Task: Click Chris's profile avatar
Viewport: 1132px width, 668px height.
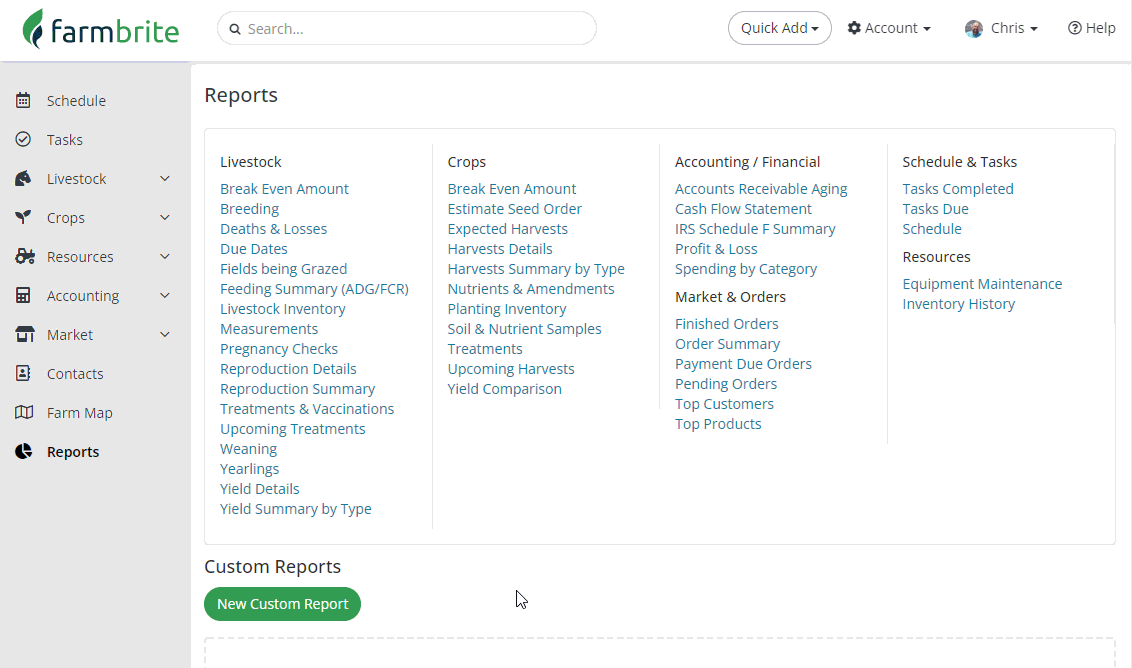Action: 974,29
